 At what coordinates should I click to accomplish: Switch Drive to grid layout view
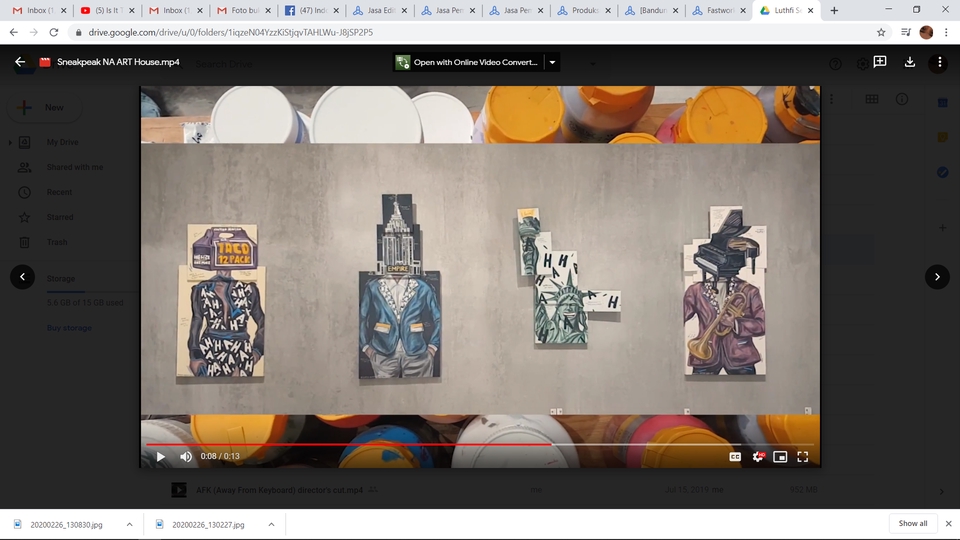coord(872,99)
